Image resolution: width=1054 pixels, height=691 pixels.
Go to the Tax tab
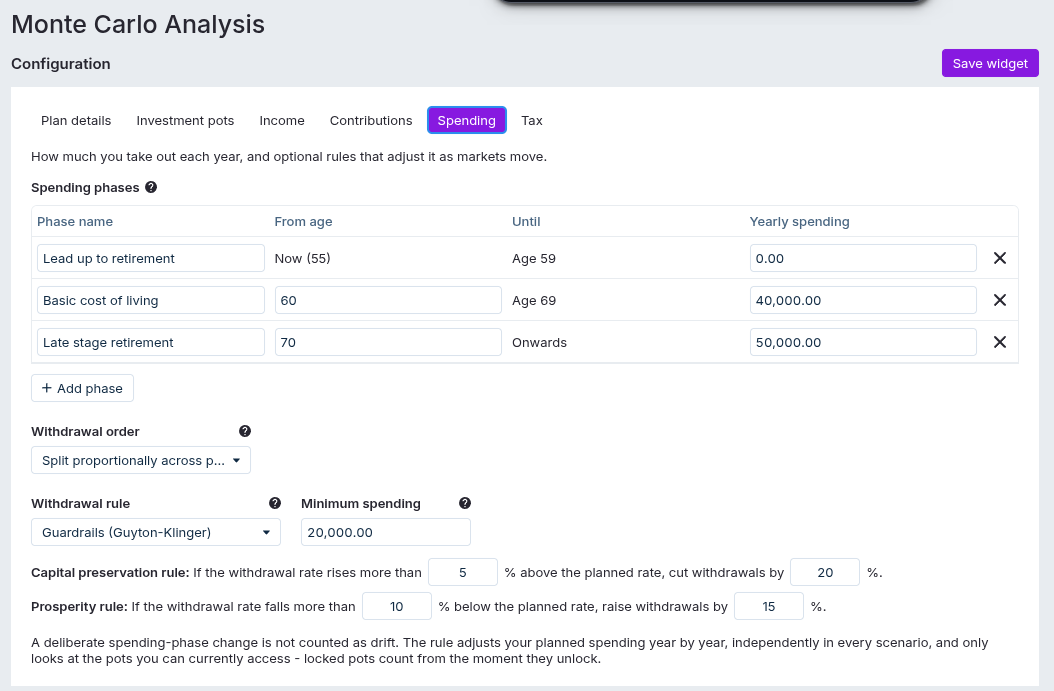[532, 120]
